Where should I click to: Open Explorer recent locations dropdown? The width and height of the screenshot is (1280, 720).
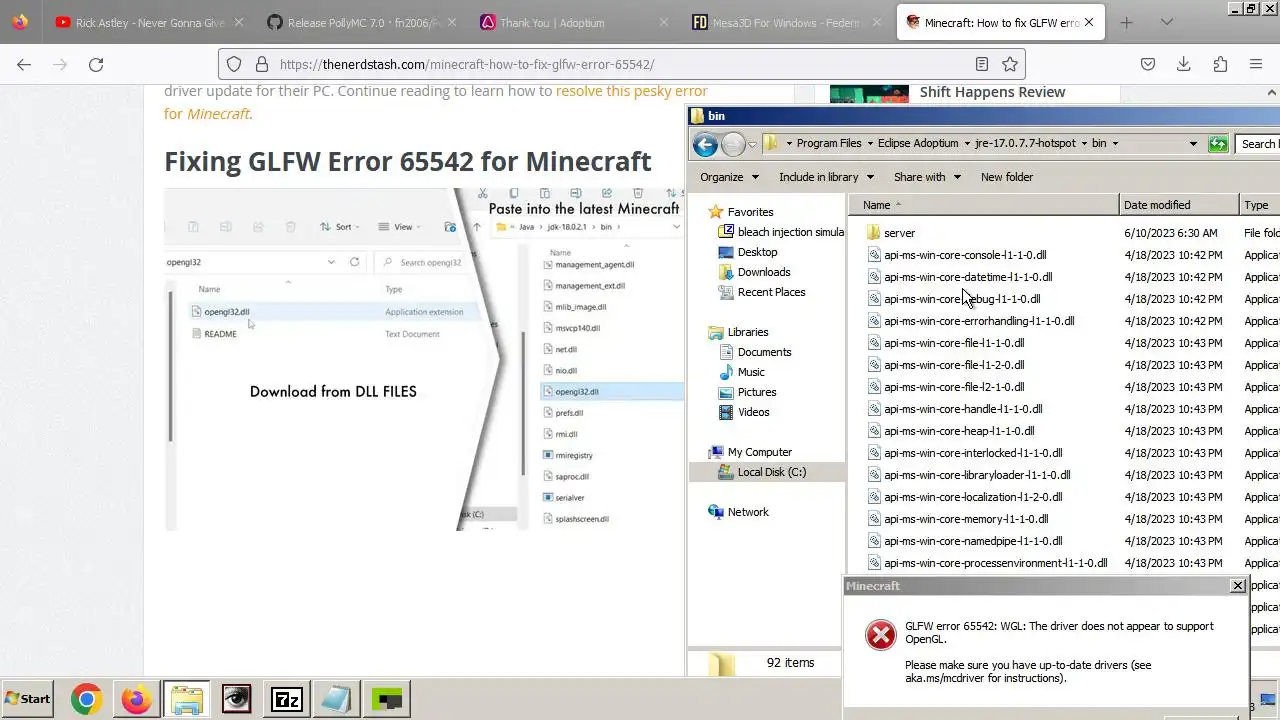click(x=753, y=144)
